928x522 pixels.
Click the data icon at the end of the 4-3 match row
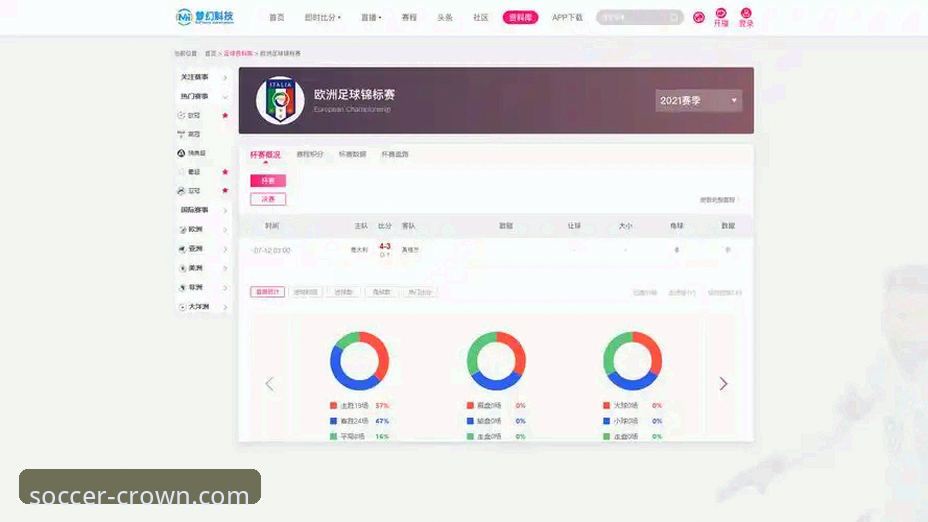coord(728,250)
